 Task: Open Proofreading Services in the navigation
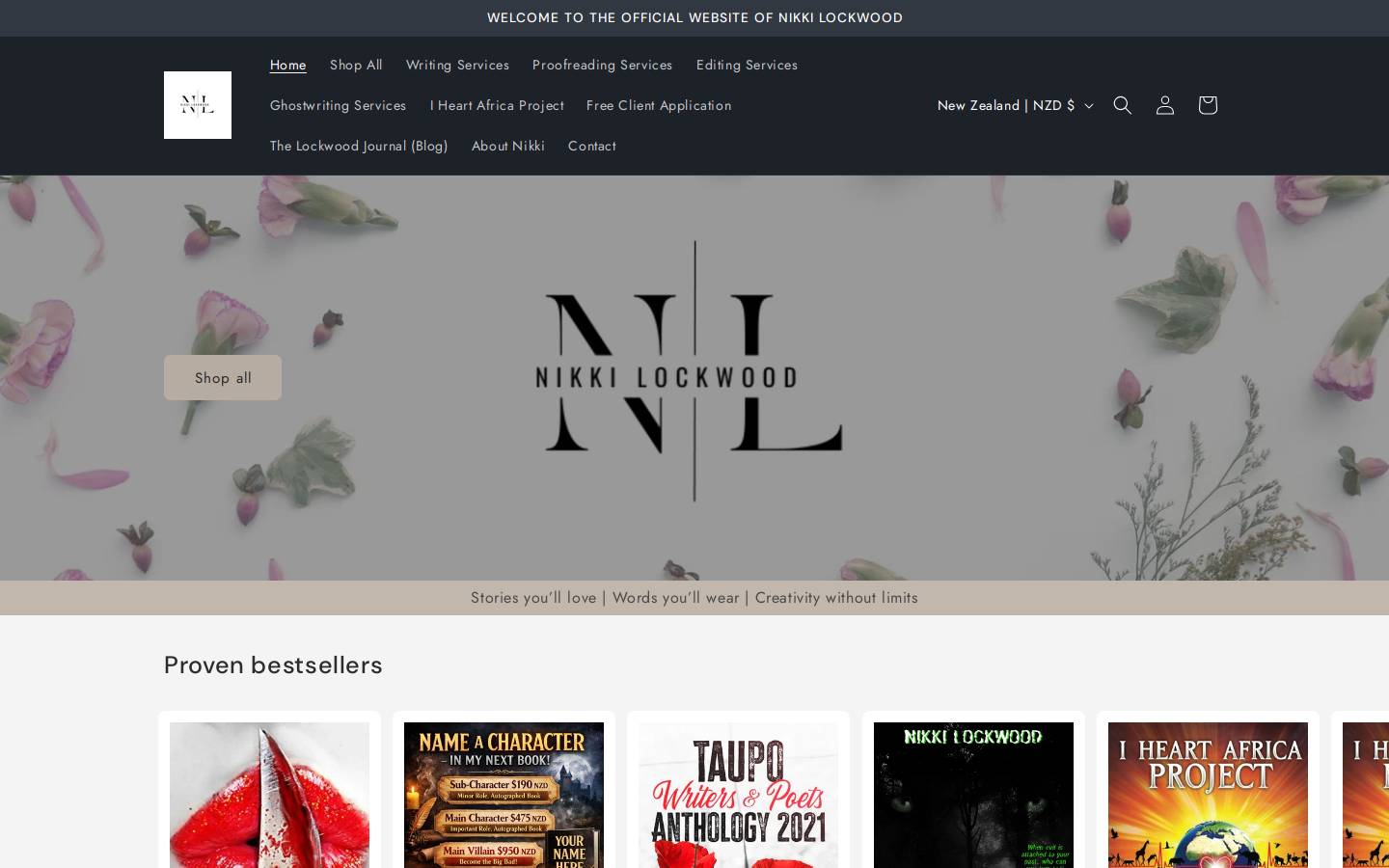click(x=602, y=65)
